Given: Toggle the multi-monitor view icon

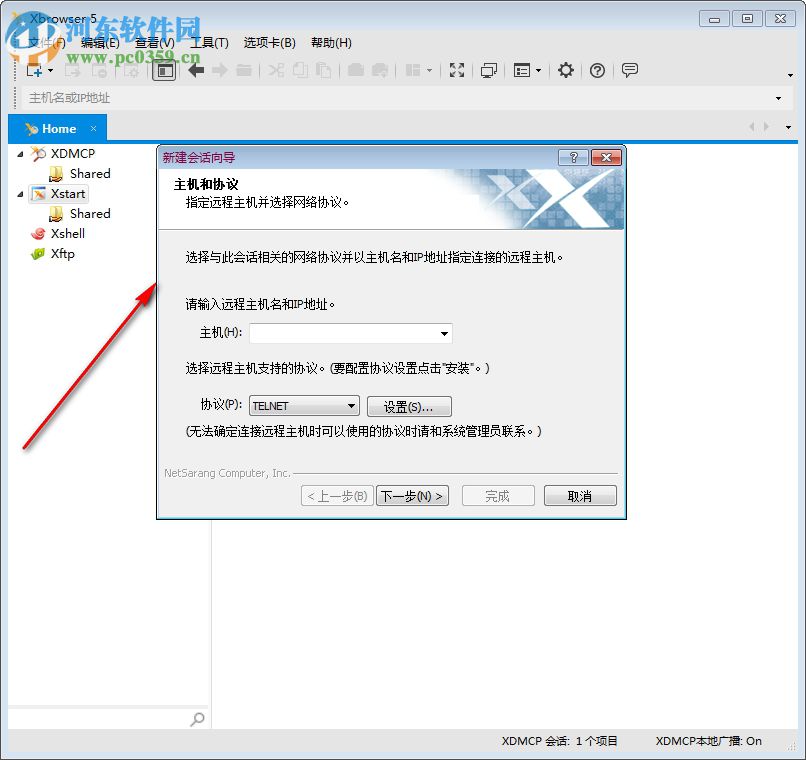Looking at the screenshot, I should tap(490, 70).
